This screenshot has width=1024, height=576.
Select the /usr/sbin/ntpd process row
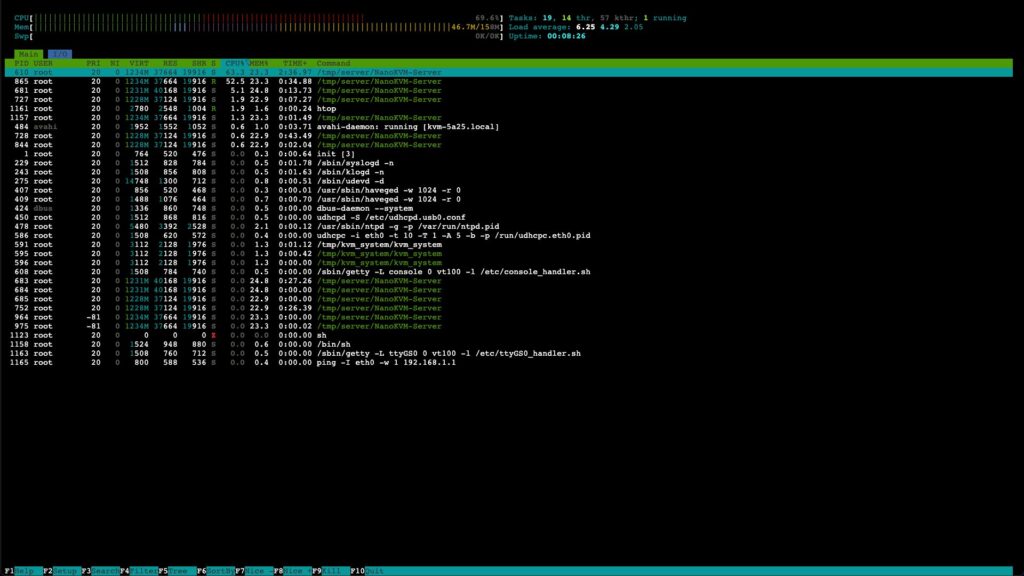point(509,227)
